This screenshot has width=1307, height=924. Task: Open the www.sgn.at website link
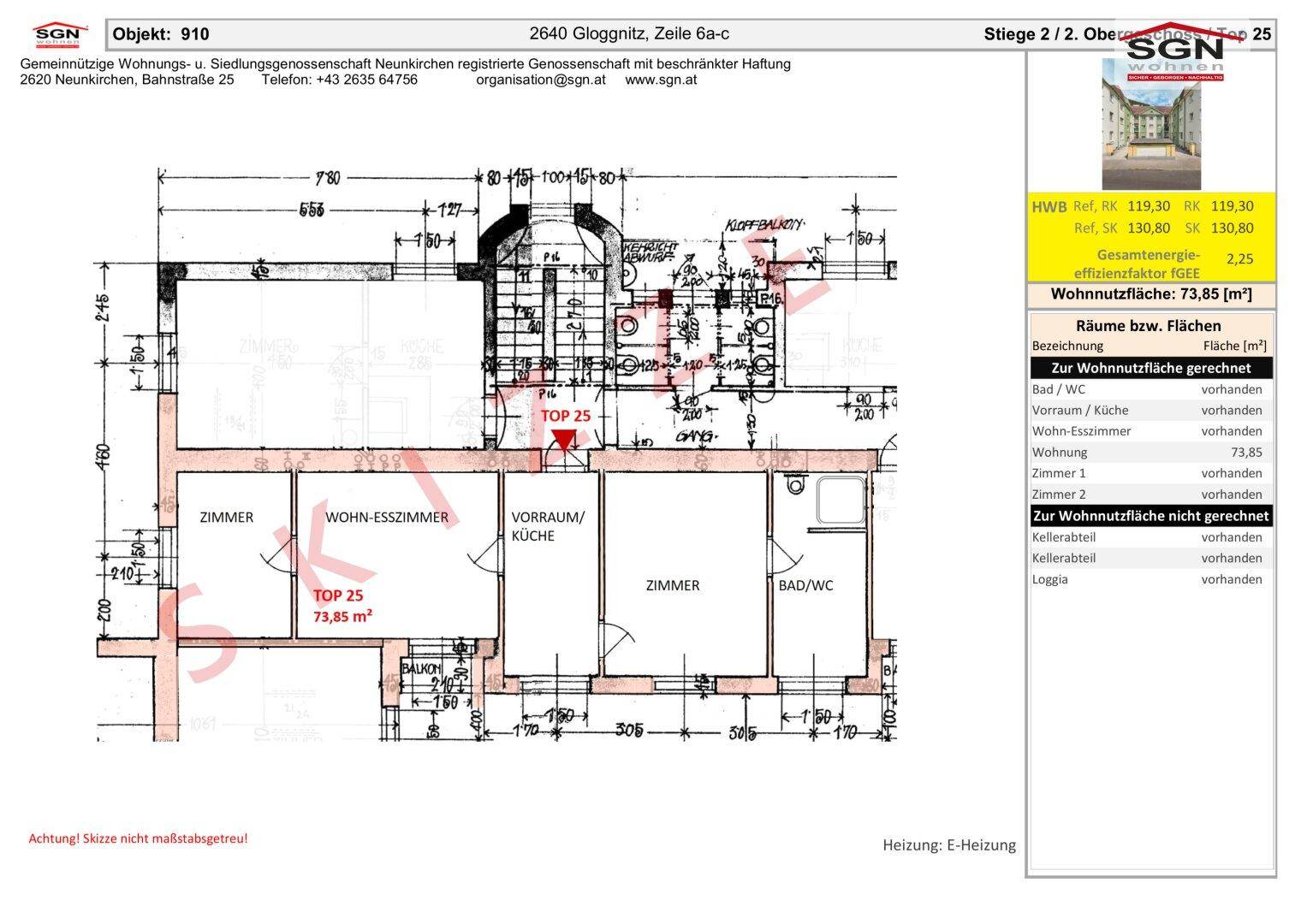pos(661,80)
